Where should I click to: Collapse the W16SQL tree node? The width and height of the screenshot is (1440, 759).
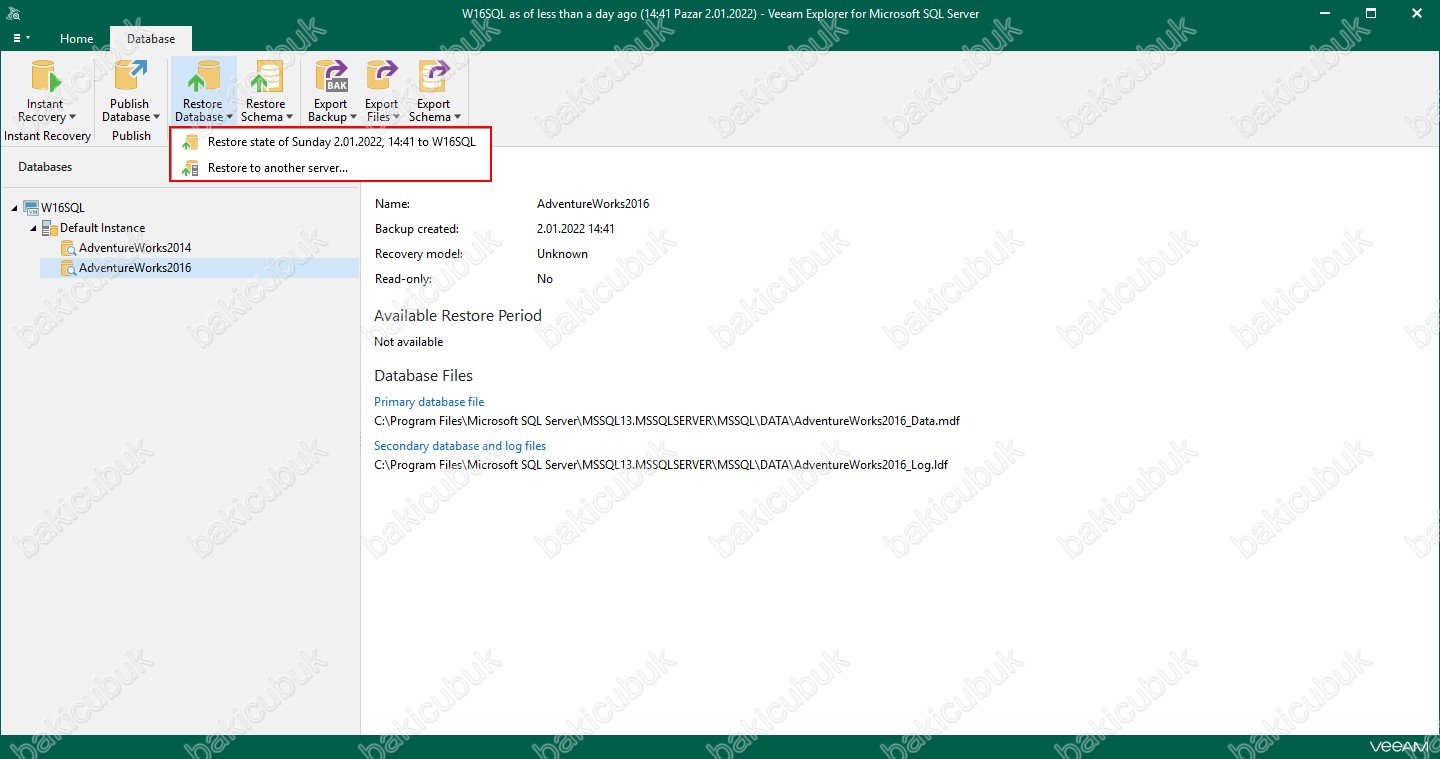(14, 208)
